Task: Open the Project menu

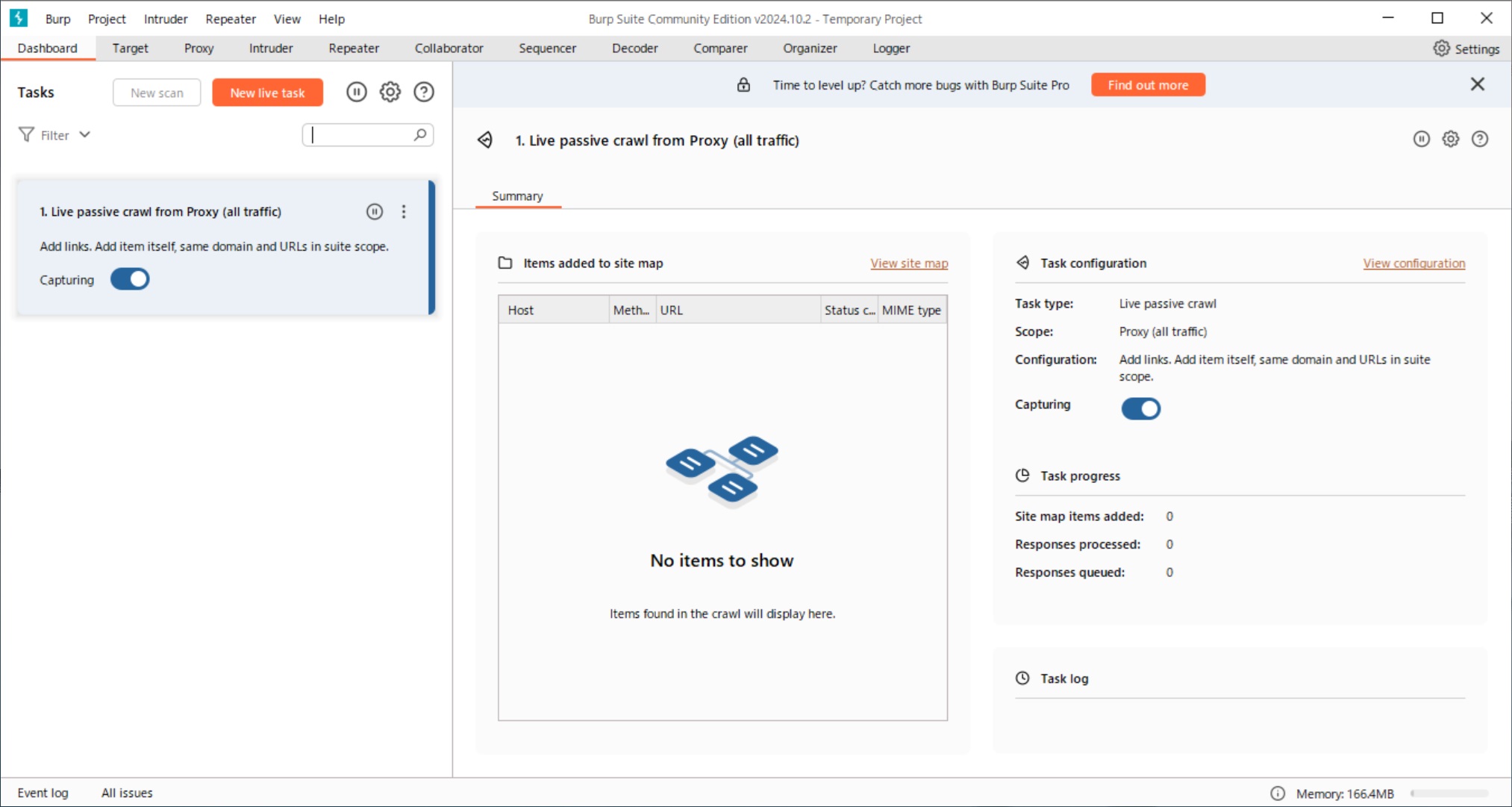Action: point(107,19)
